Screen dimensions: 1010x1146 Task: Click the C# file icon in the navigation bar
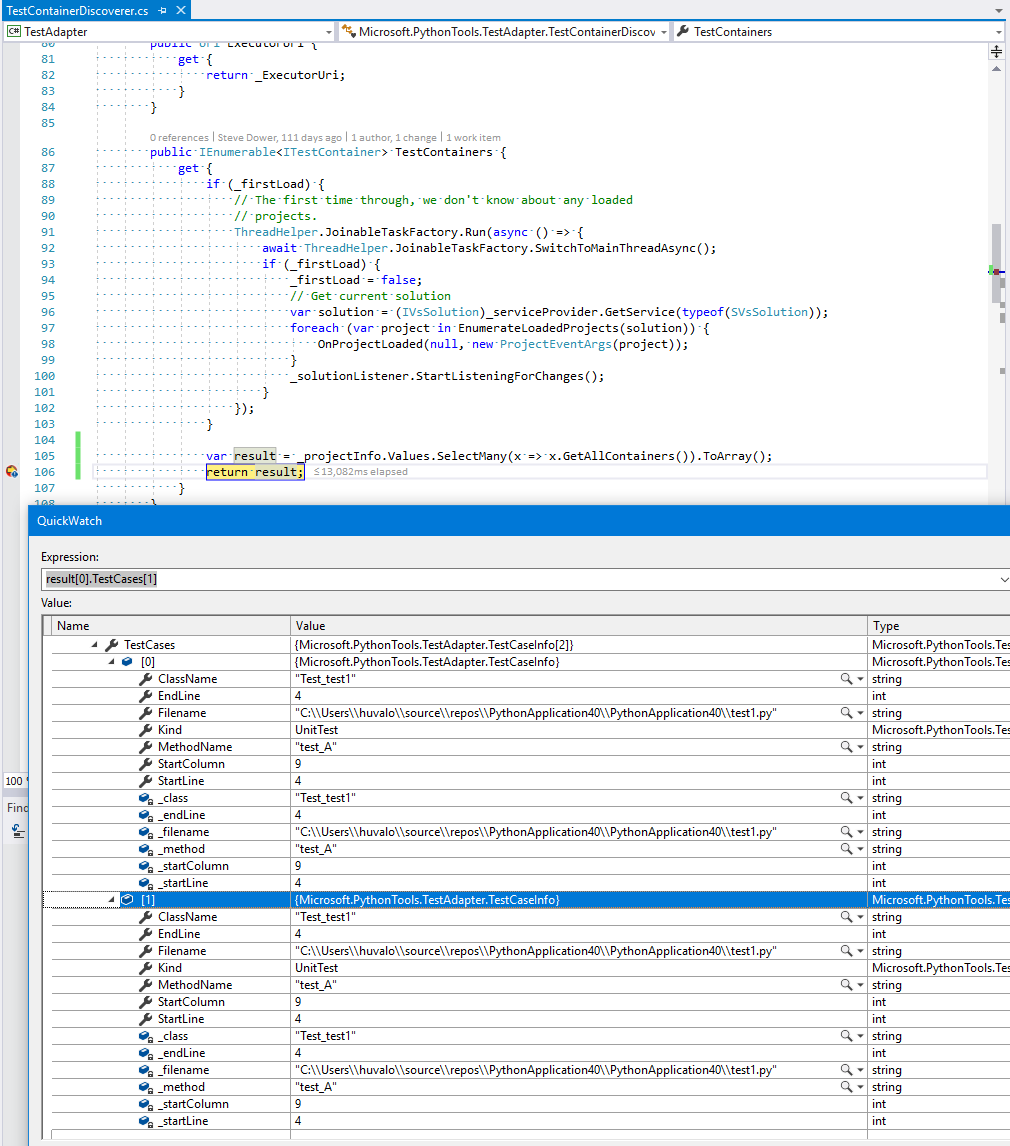12,31
